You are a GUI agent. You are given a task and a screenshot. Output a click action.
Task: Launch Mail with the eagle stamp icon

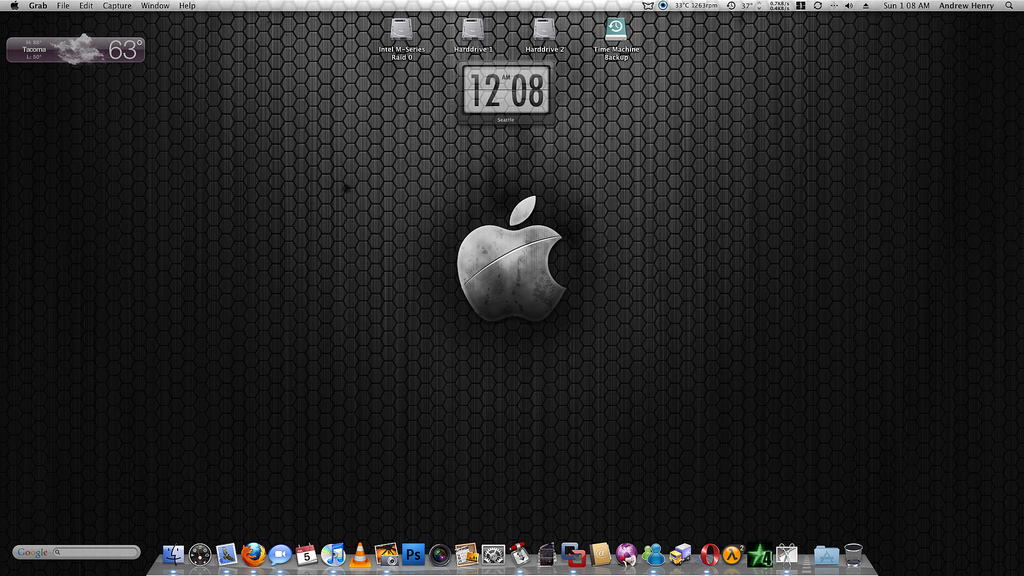(x=227, y=555)
